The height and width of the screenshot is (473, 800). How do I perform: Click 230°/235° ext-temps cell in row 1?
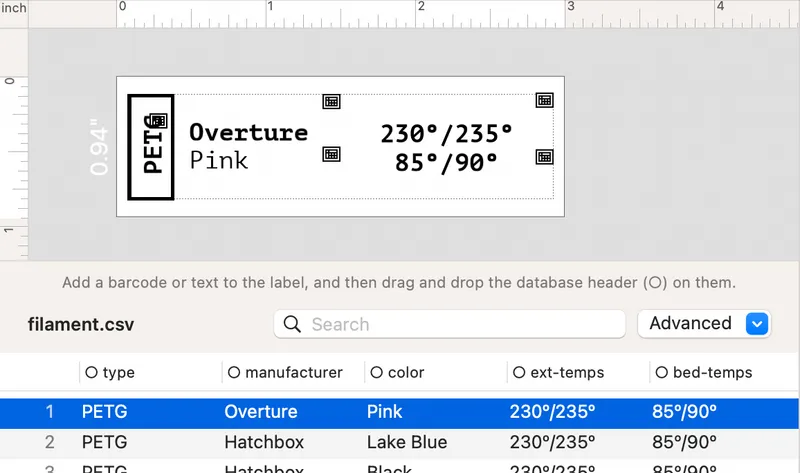pyautogui.click(x=553, y=412)
